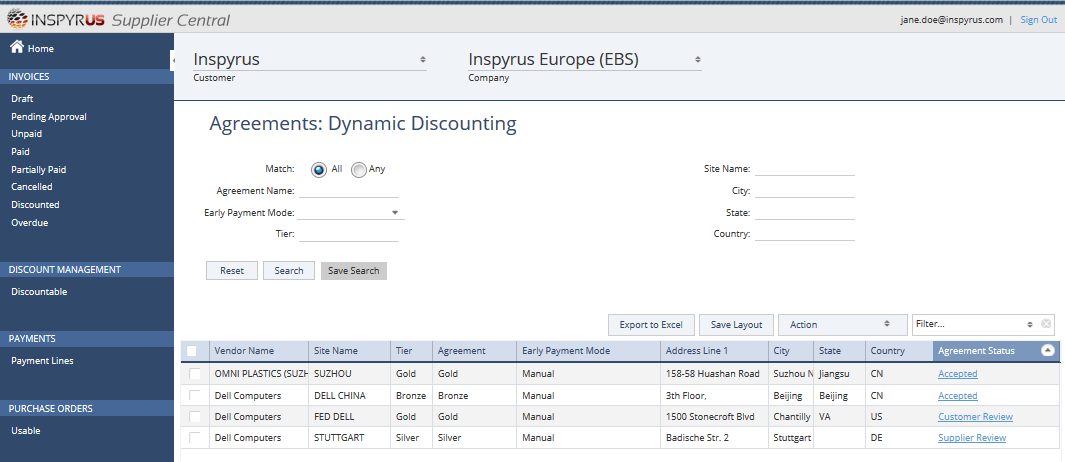This screenshot has width=1065, height=462.
Task: Open the Inspyrus Europe (EBS) Company dropdown
Action: (x=584, y=60)
